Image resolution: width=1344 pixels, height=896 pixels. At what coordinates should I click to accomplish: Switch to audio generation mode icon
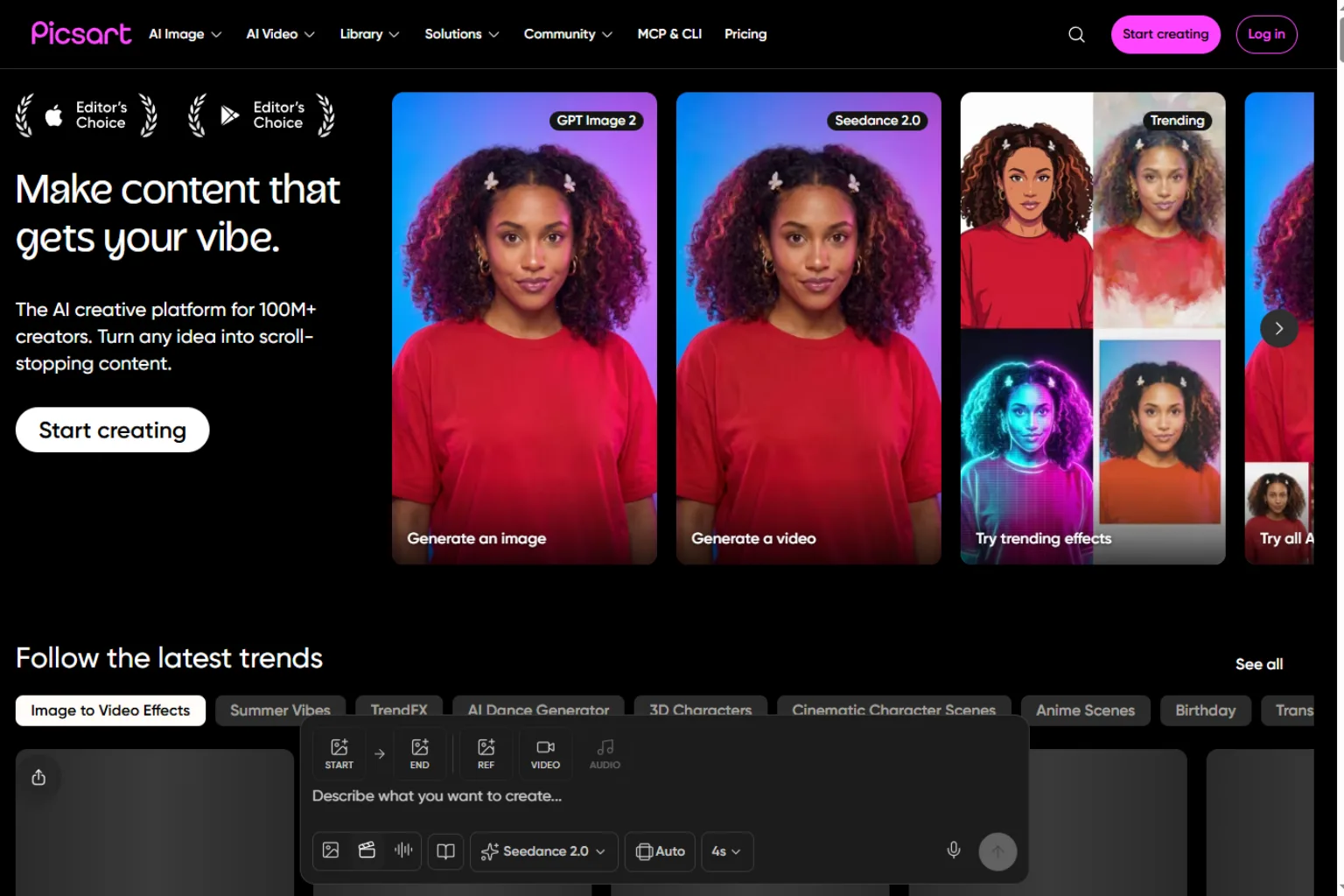[403, 850]
